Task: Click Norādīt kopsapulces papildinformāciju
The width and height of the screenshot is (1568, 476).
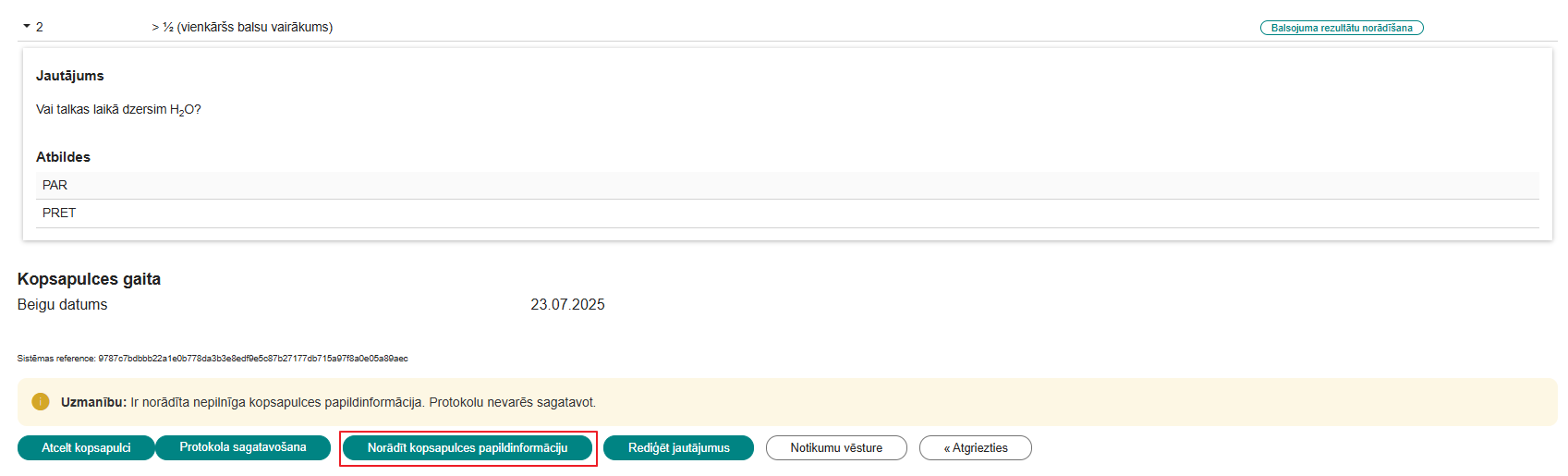Action: (x=468, y=448)
